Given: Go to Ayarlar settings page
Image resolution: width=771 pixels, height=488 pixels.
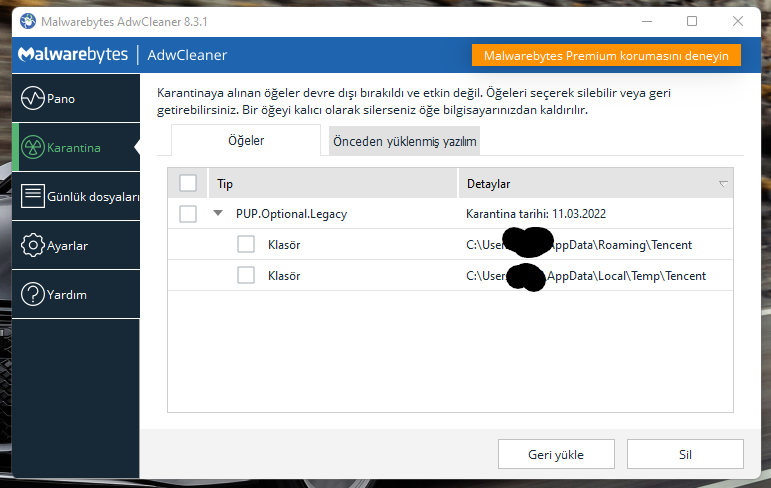Looking at the screenshot, I should 76,245.
